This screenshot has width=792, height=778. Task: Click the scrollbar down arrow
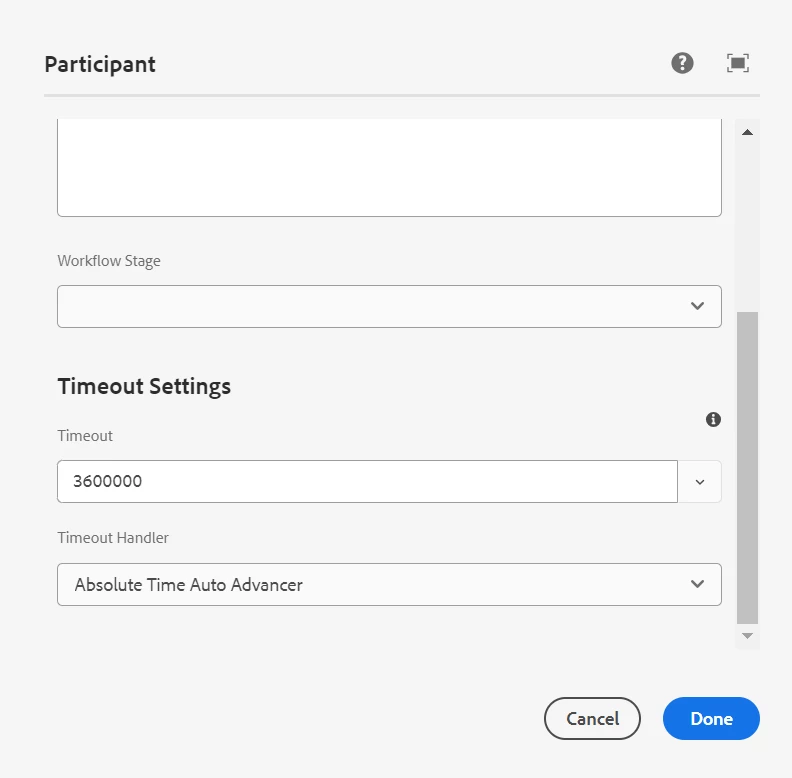(x=747, y=635)
